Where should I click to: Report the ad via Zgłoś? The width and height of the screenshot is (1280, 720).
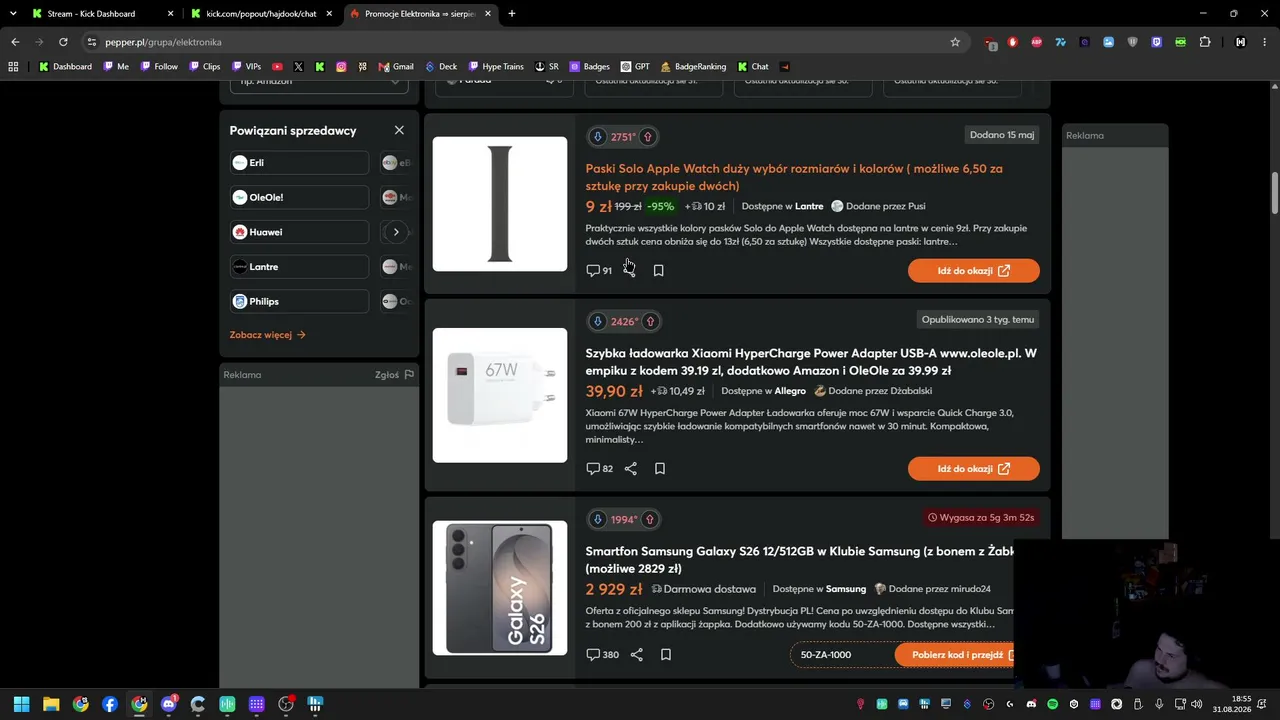click(394, 375)
